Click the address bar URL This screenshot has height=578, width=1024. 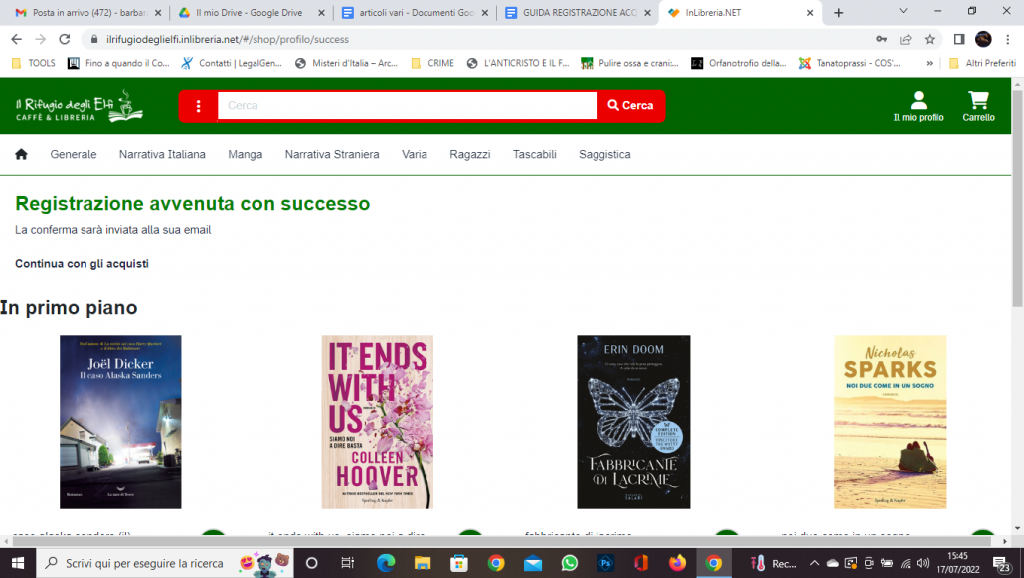tap(227, 39)
